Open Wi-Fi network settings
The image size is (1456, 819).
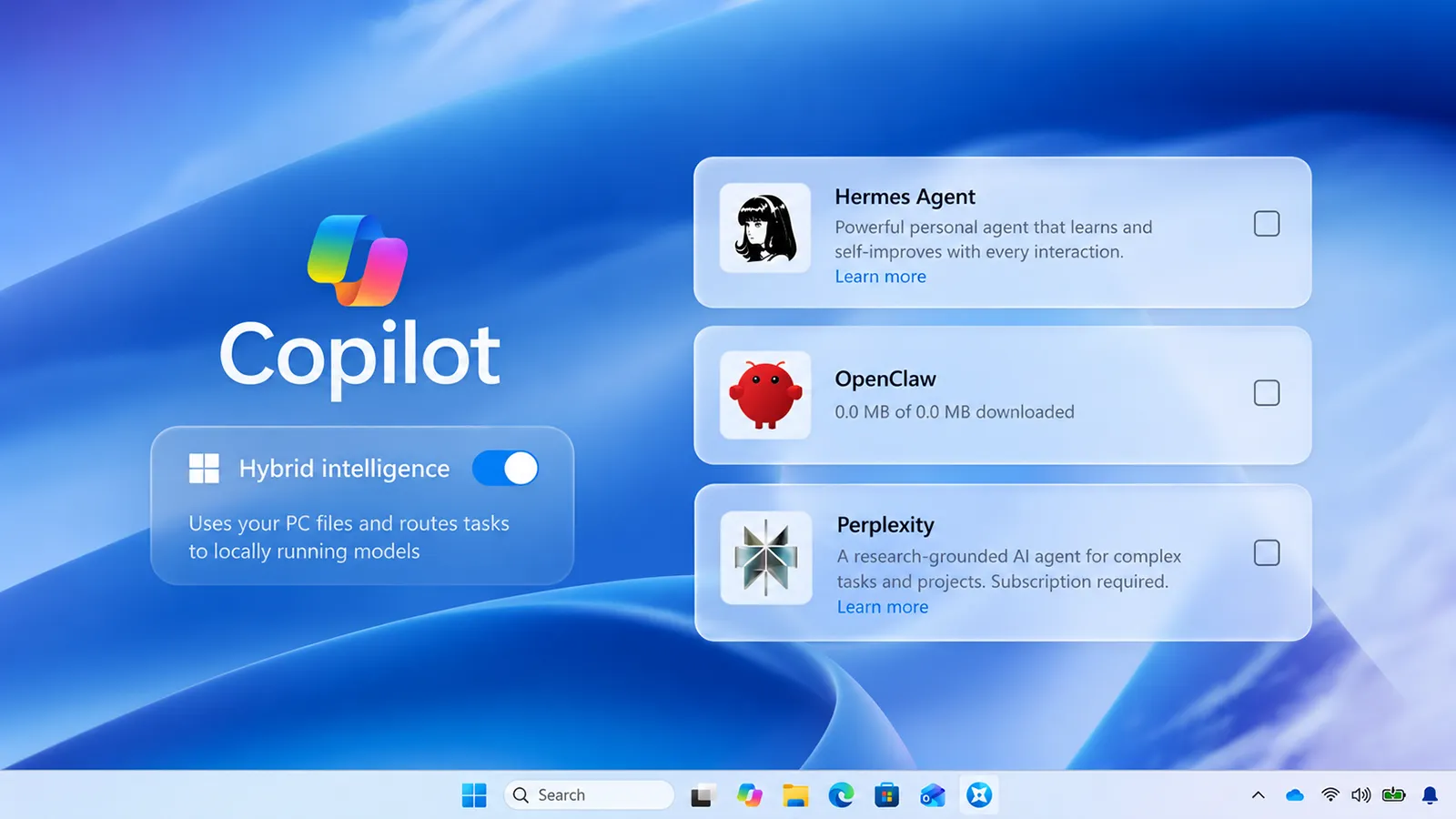tap(1330, 795)
